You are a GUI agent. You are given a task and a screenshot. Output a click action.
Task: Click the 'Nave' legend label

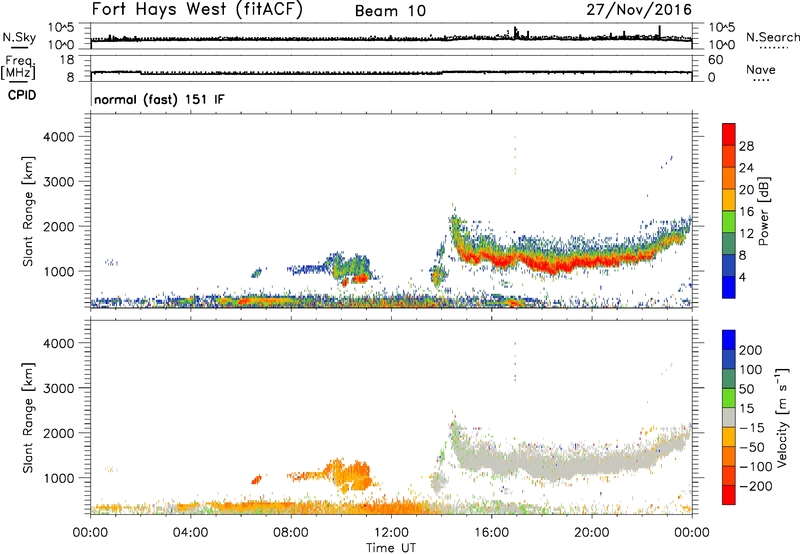point(760,69)
